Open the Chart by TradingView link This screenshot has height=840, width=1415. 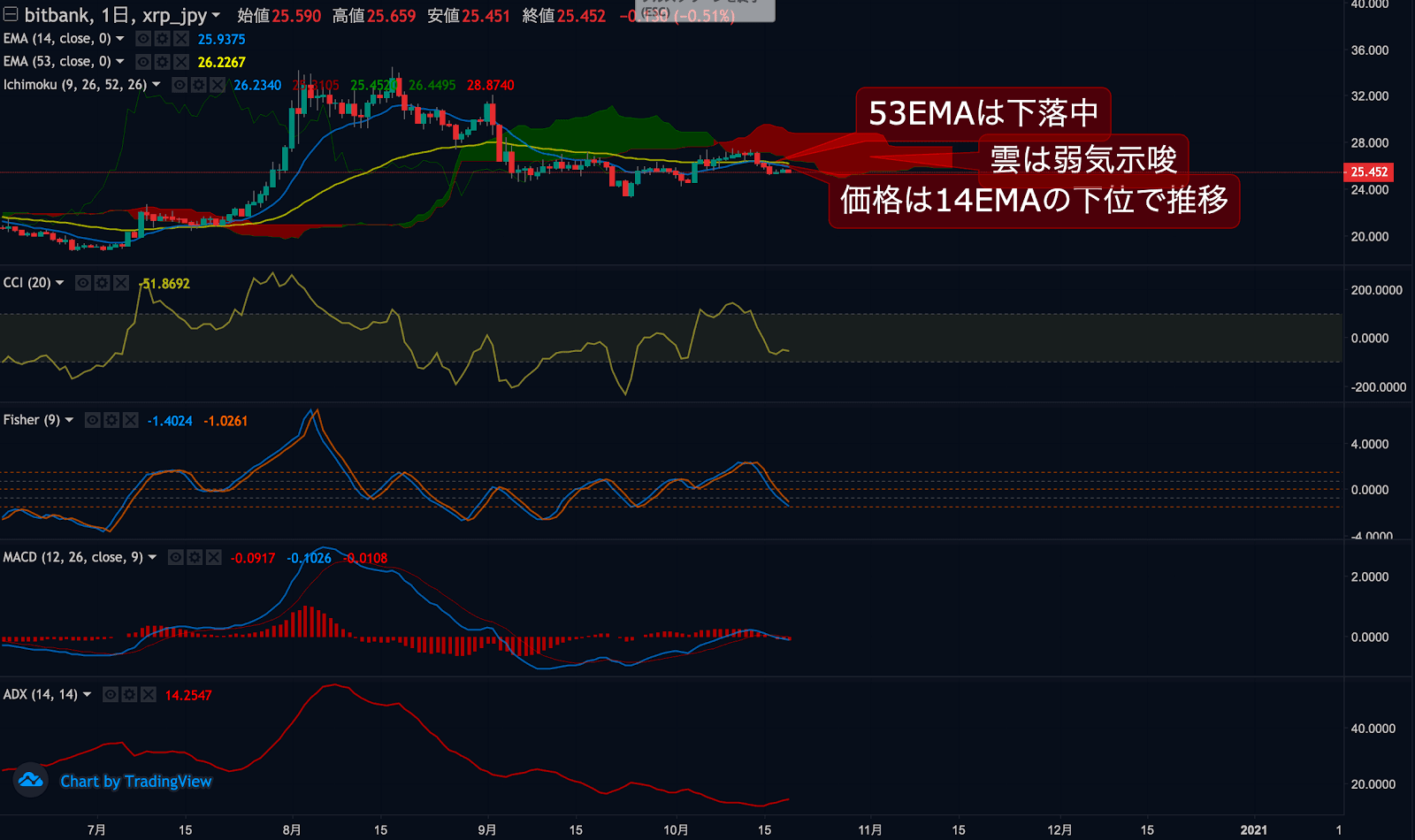point(136,782)
